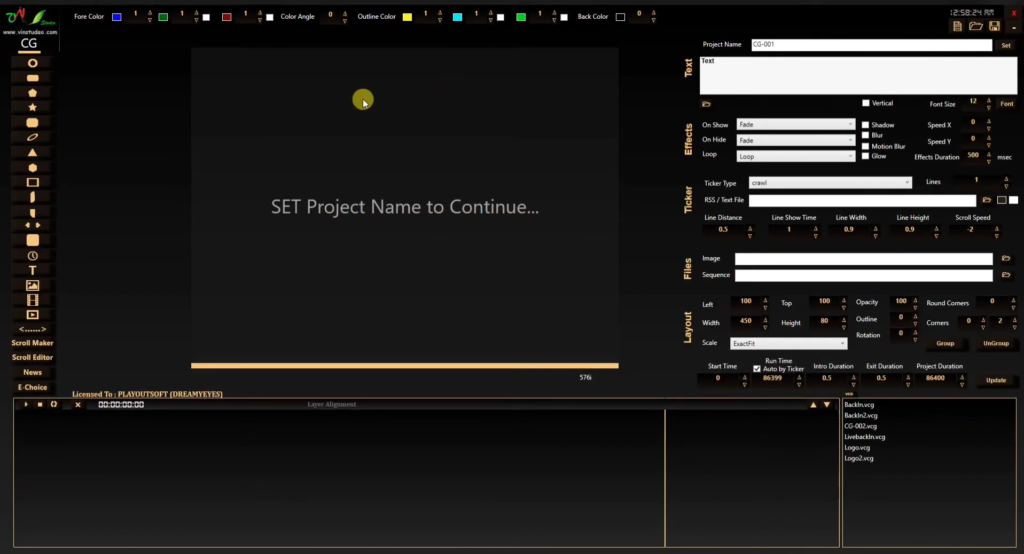The height and width of the screenshot is (554, 1024).
Task: Open the News section
Action: (32, 372)
